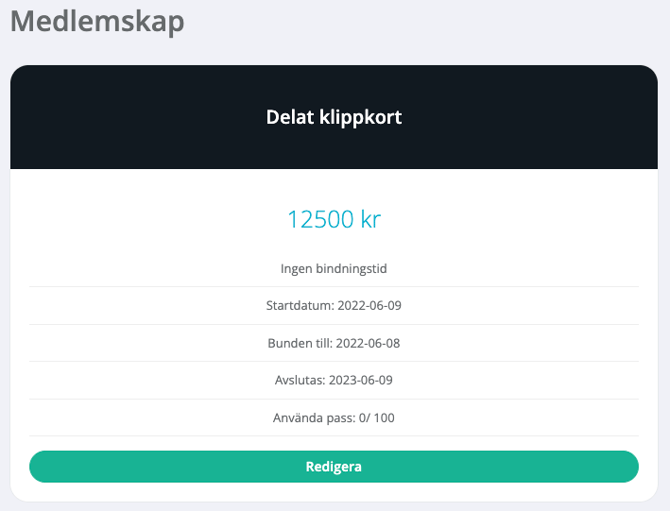Click the divider line below Bunden till row
670x511 pixels.
pyautogui.click(x=334, y=361)
